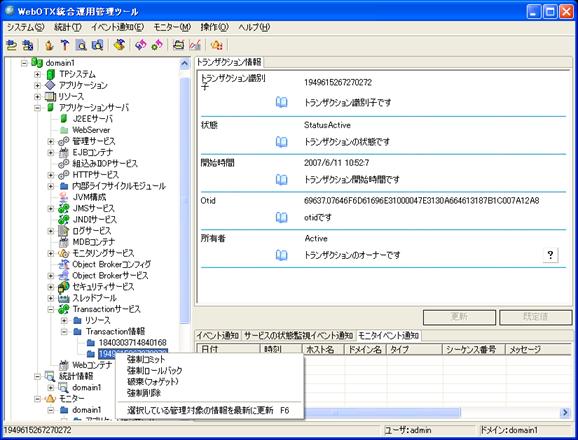The image size is (578, 440).
Task: Expand the モニタリングサービス node
Action: point(51,254)
